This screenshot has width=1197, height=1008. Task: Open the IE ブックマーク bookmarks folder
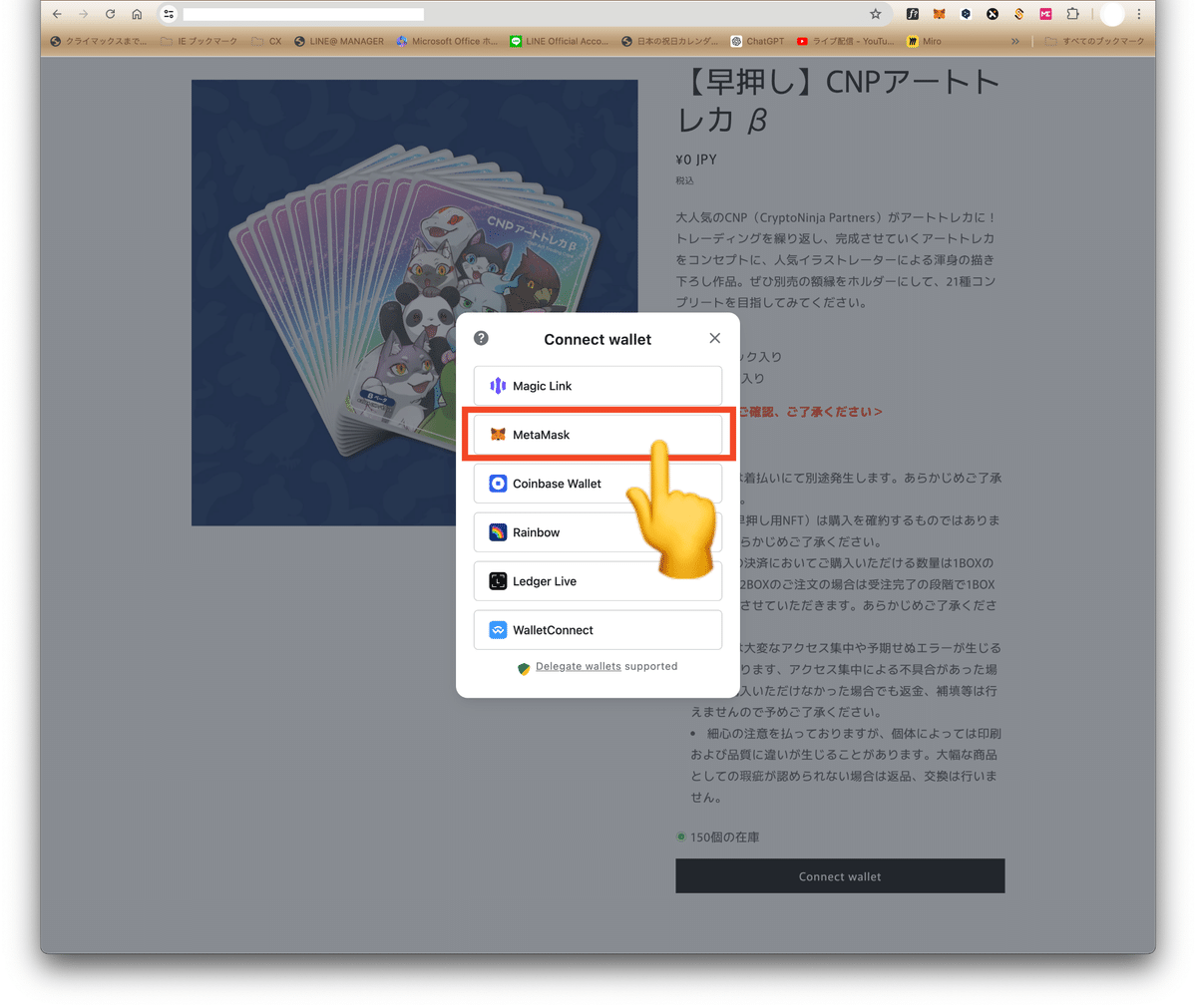[x=199, y=41]
